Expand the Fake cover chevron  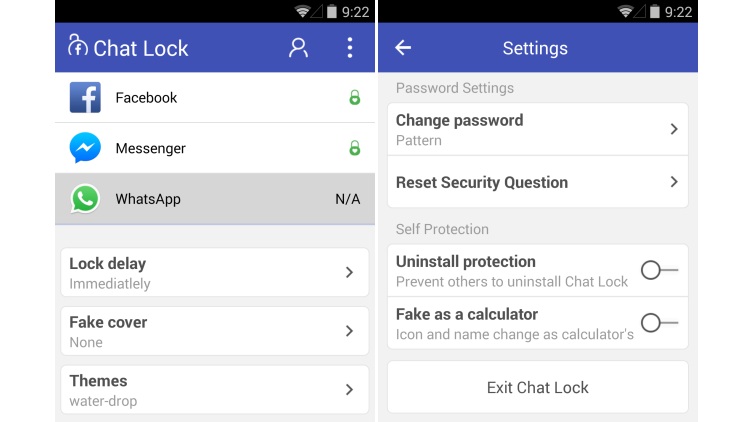coord(350,331)
